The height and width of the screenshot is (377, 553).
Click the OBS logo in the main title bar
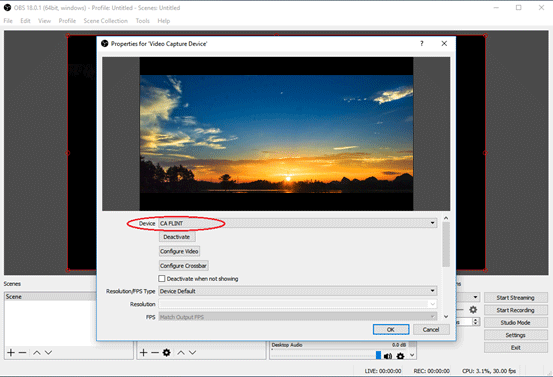click(x=7, y=7)
